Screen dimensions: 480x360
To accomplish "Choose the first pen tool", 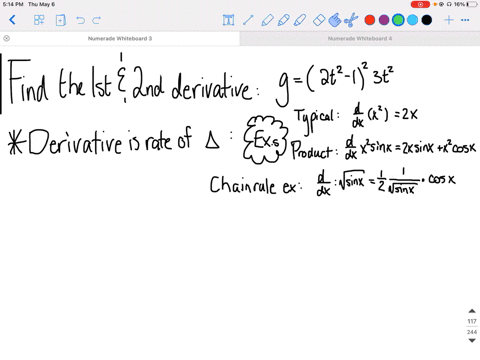I will tap(268, 20).
